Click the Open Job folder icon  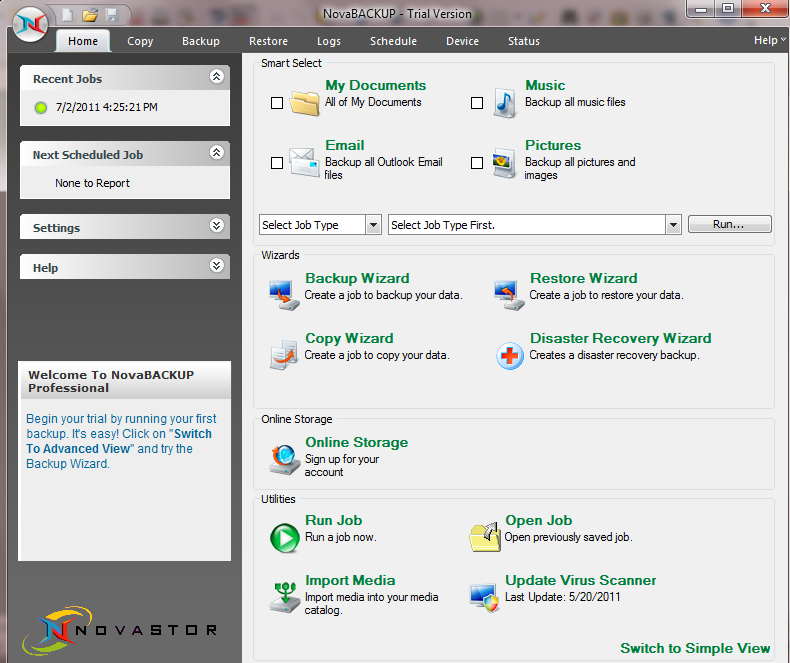[x=485, y=536]
